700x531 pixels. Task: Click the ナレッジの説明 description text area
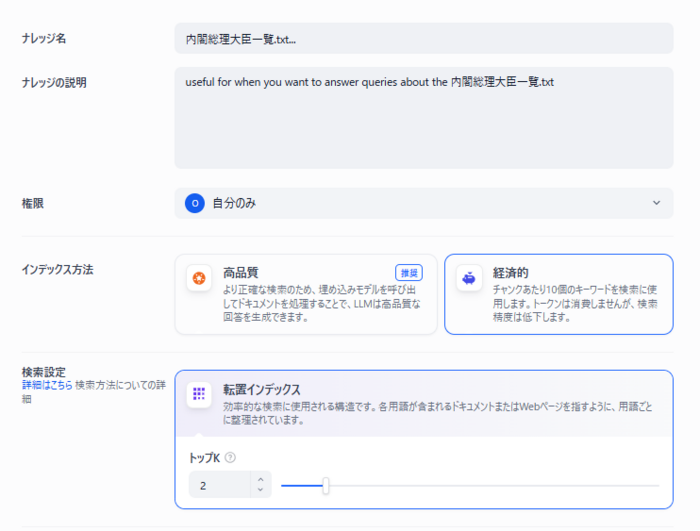(424, 118)
